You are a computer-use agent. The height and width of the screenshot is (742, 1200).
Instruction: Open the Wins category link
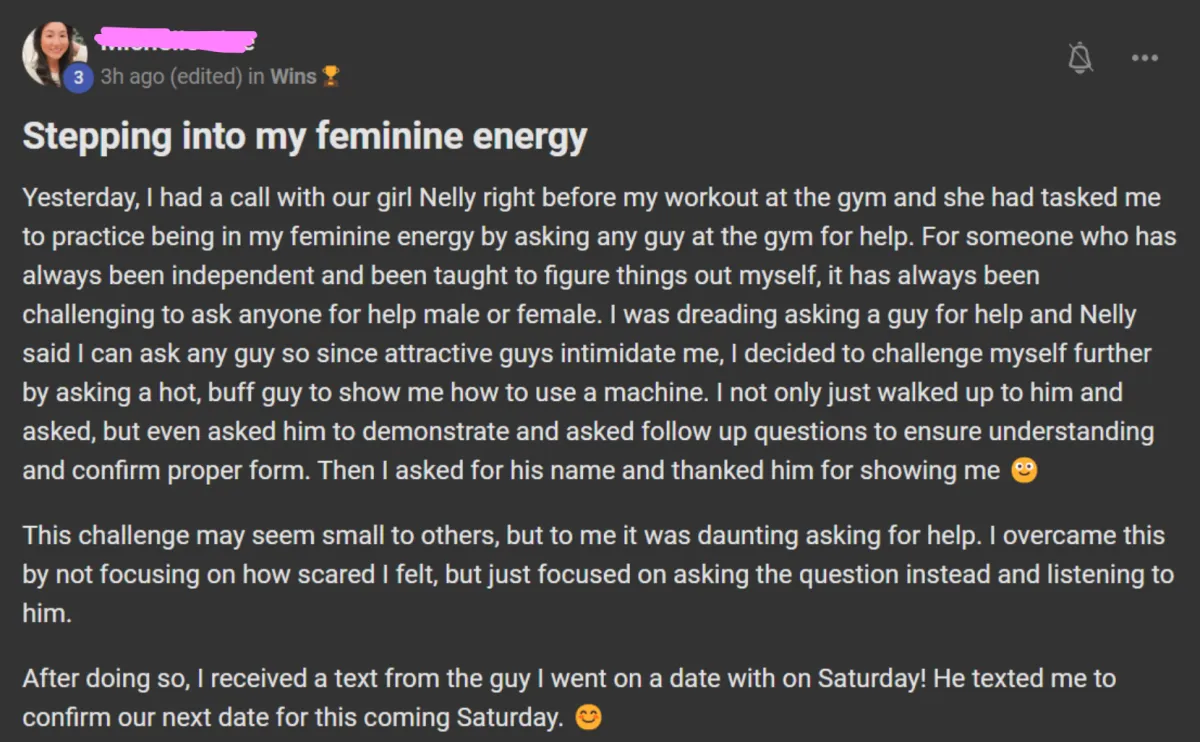point(293,77)
